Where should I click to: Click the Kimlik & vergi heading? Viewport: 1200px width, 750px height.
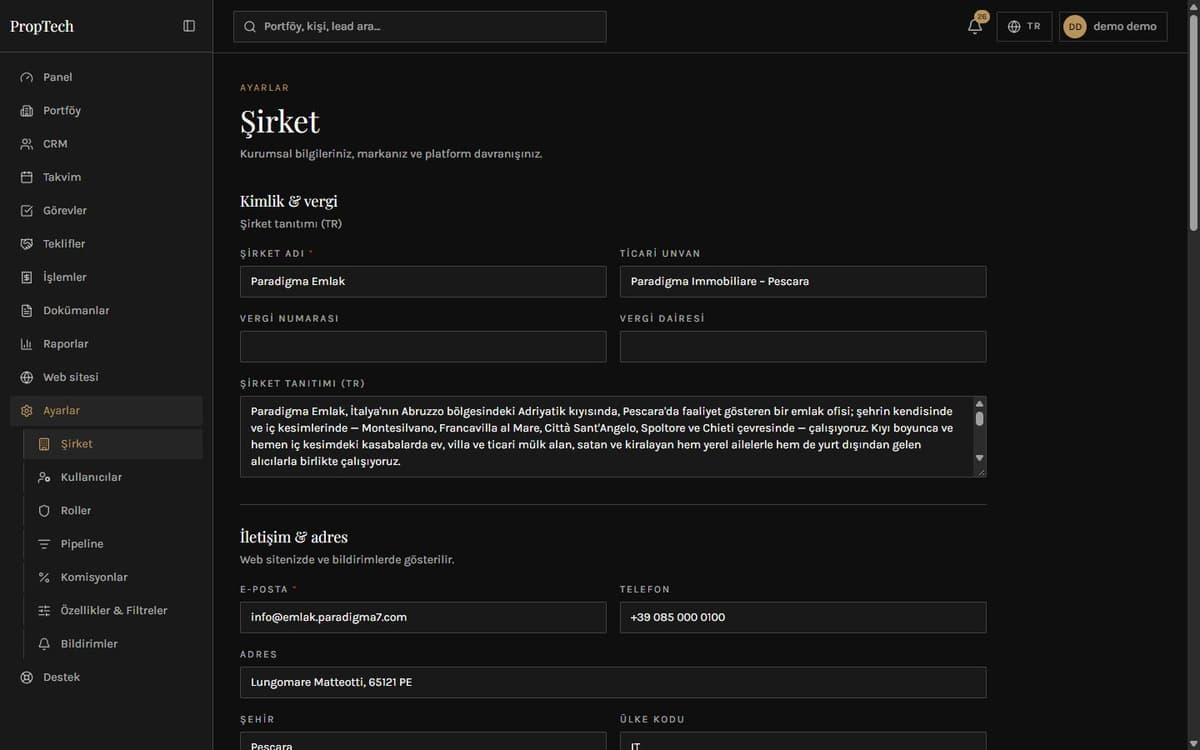[289, 201]
